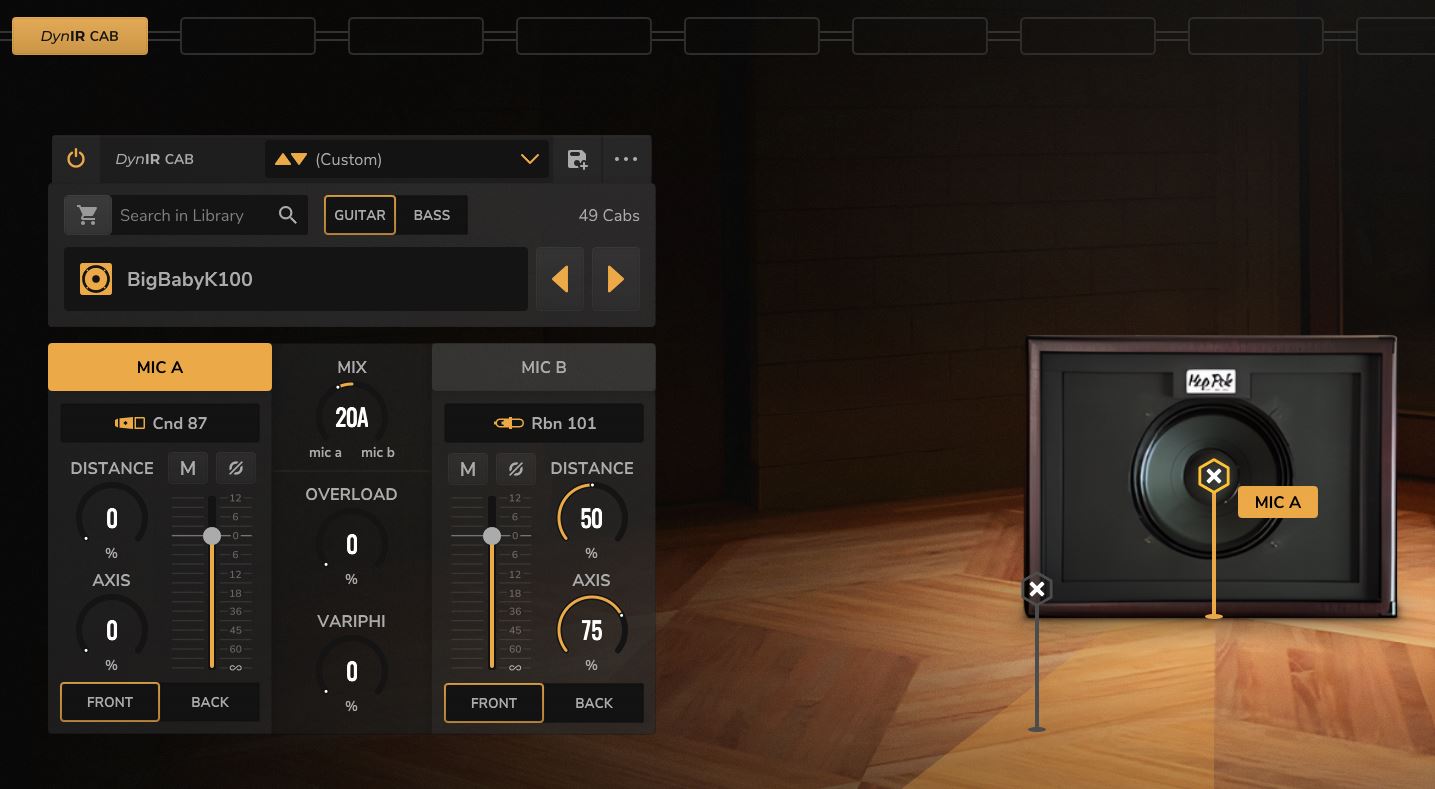Click the 'mic a' label under MIX
1435x789 pixels.
325,453
